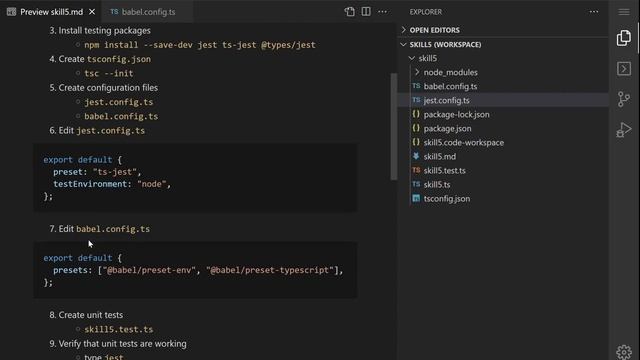Open Explorer views and more actions ellipsis
This screenshot has height=360, width=640.
coord(594,12)
